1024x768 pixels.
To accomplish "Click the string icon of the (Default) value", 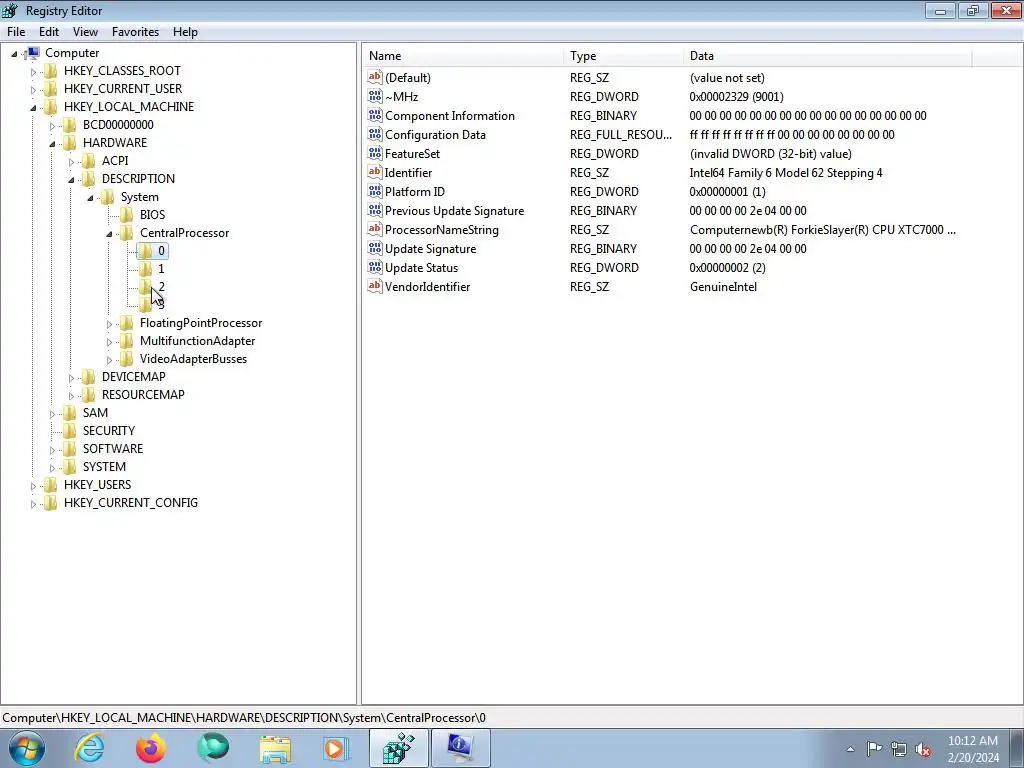I will coord(375,77).
